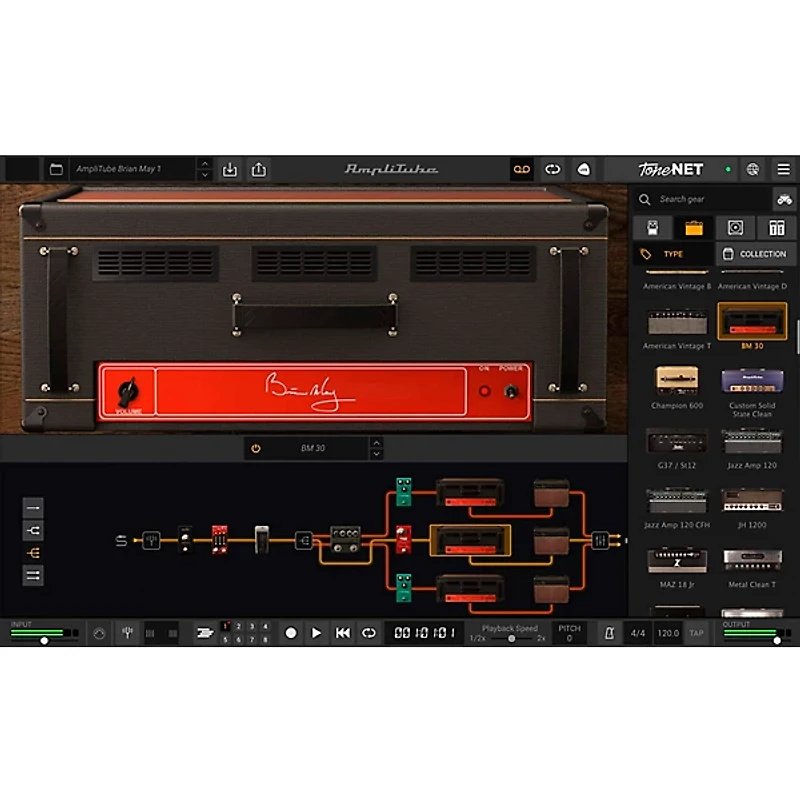
Task: Select the bottom path cabinet
Action: pos(552,589)
